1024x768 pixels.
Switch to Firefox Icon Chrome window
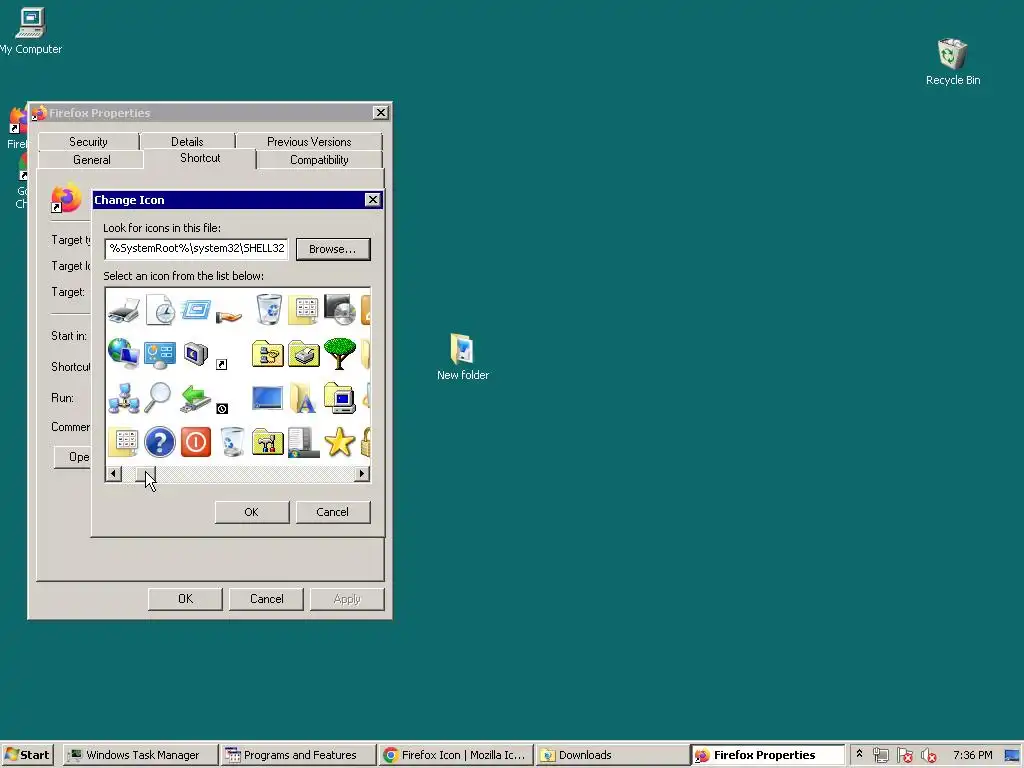click(x=456, y=755)
